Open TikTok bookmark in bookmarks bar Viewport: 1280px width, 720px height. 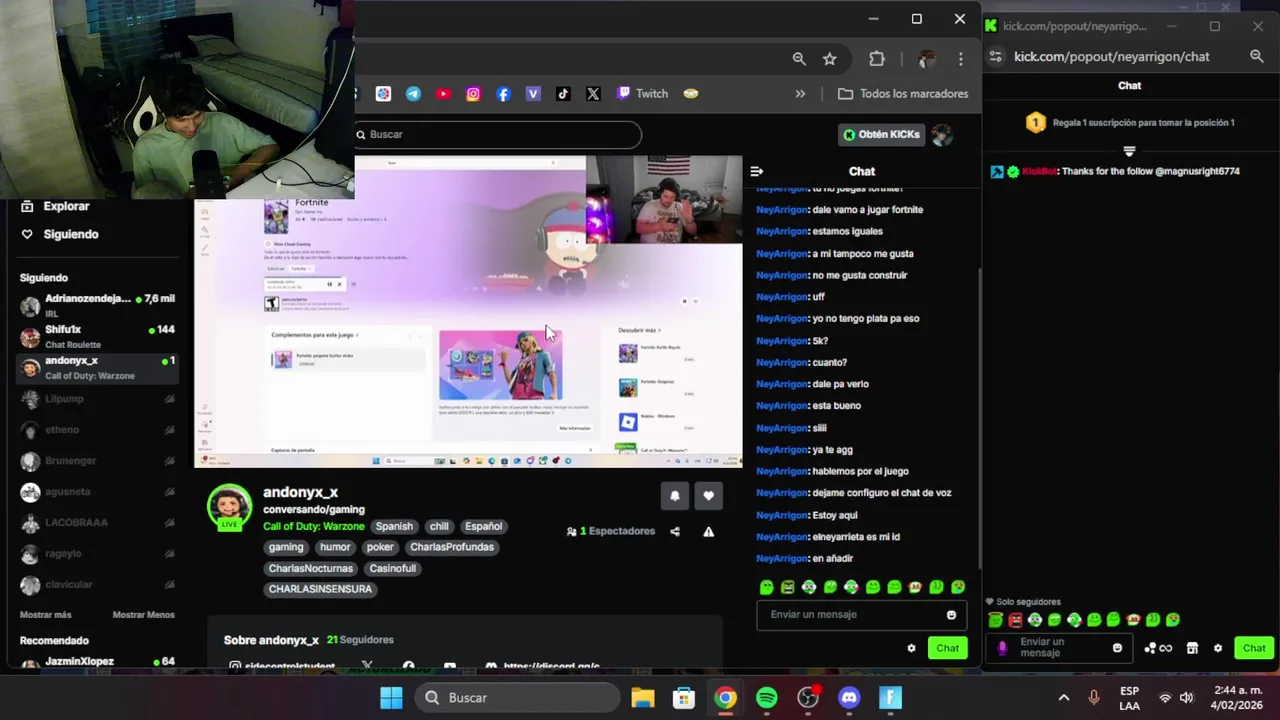coord(563,93)
